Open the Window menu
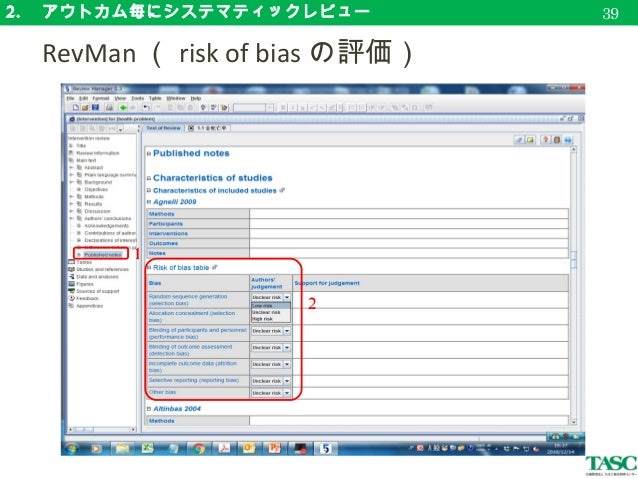The width and height of the screenshot is (638, 479). 176,98
